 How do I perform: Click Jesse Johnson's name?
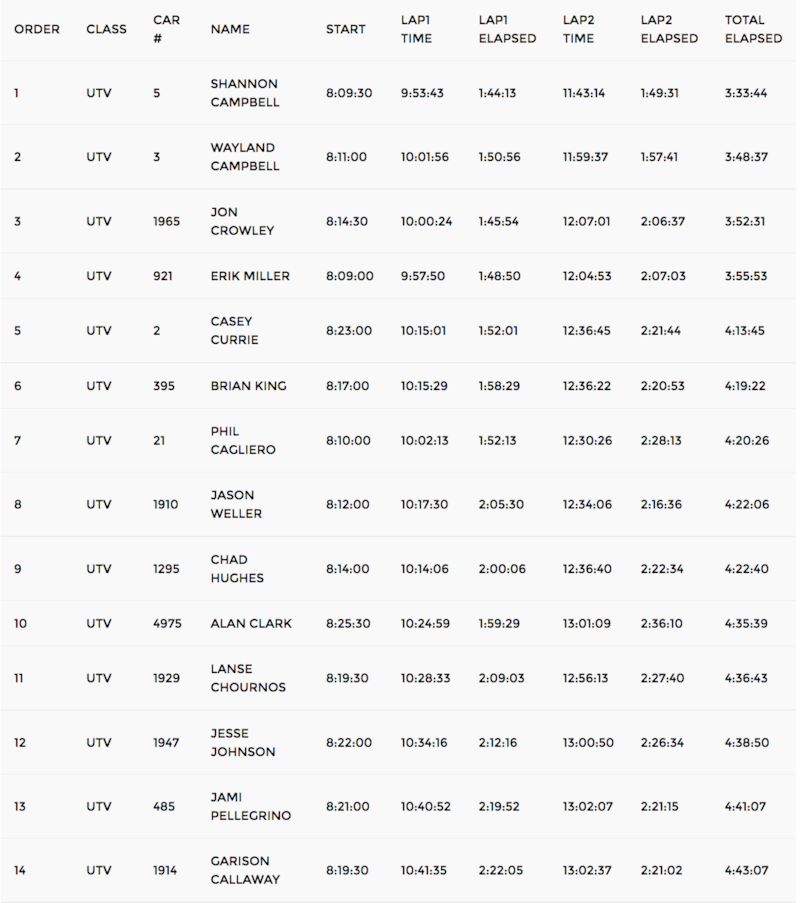click(242, 742)
